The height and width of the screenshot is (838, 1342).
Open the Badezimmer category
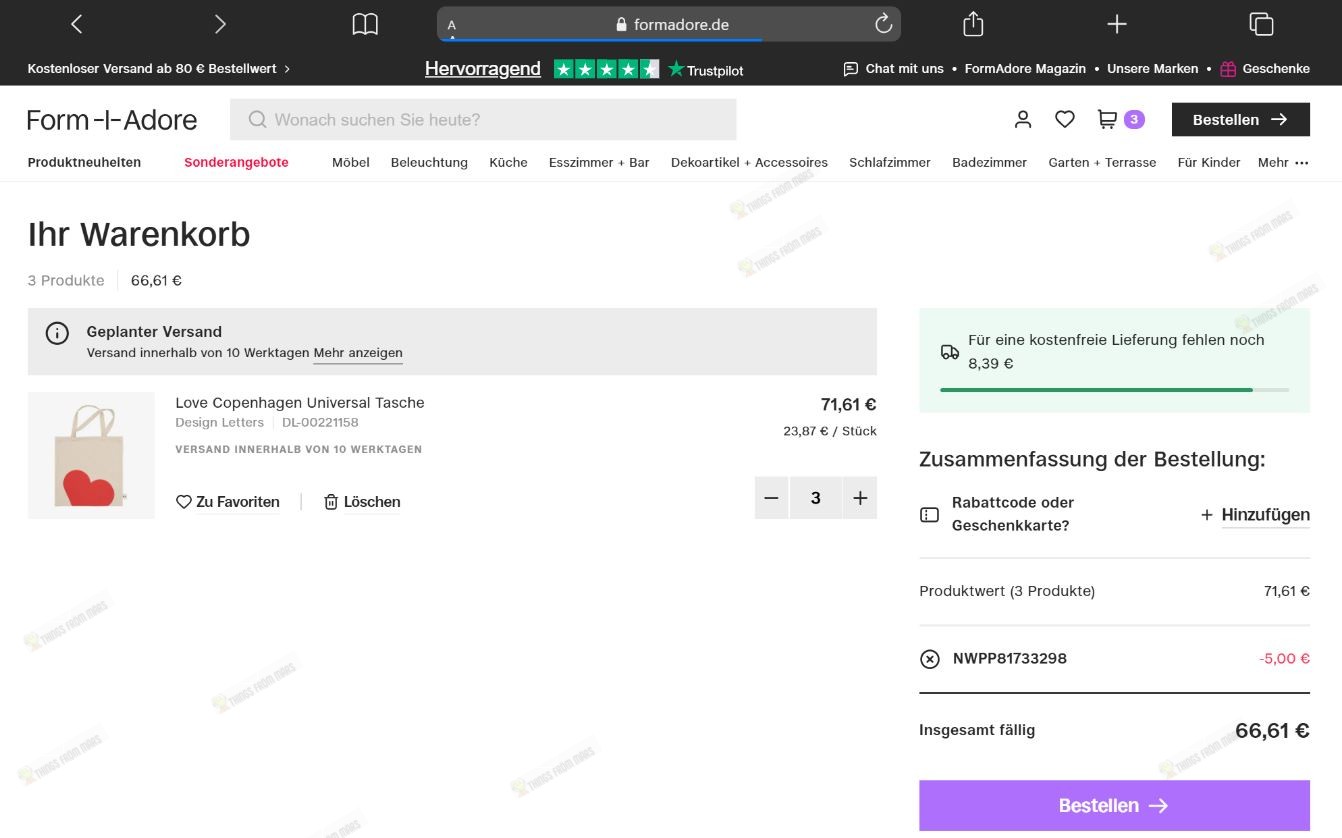[989, 162]
